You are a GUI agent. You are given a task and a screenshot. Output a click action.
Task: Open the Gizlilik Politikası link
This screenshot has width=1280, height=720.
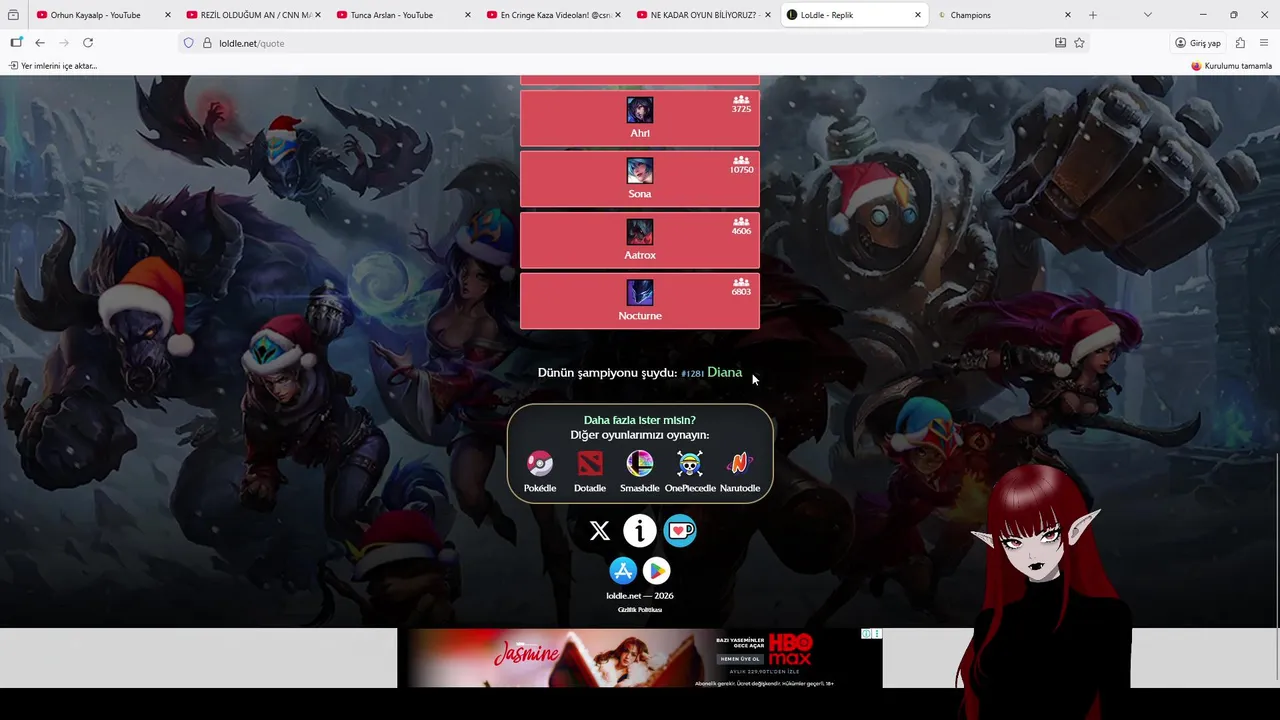point(640,610)
